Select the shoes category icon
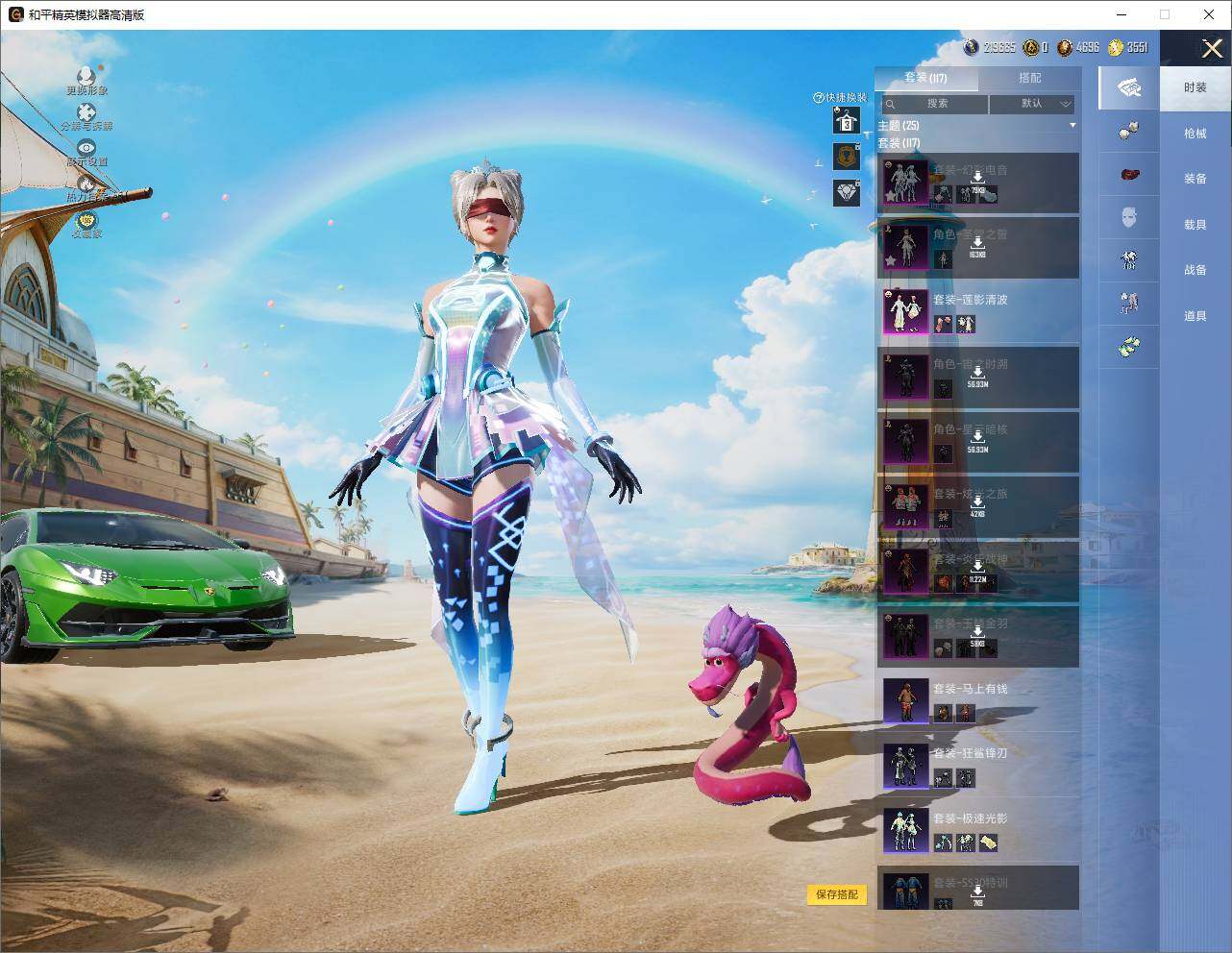The image size is (1232, 953). pyautogui.click(x=1129, y=345)
